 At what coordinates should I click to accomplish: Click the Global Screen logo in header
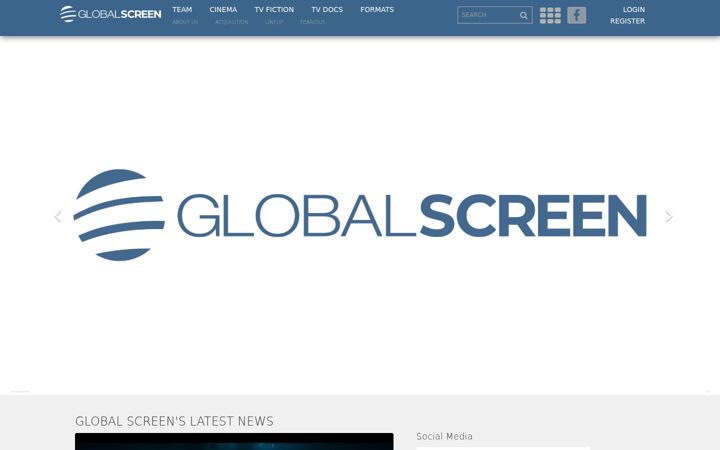point(110,14)
